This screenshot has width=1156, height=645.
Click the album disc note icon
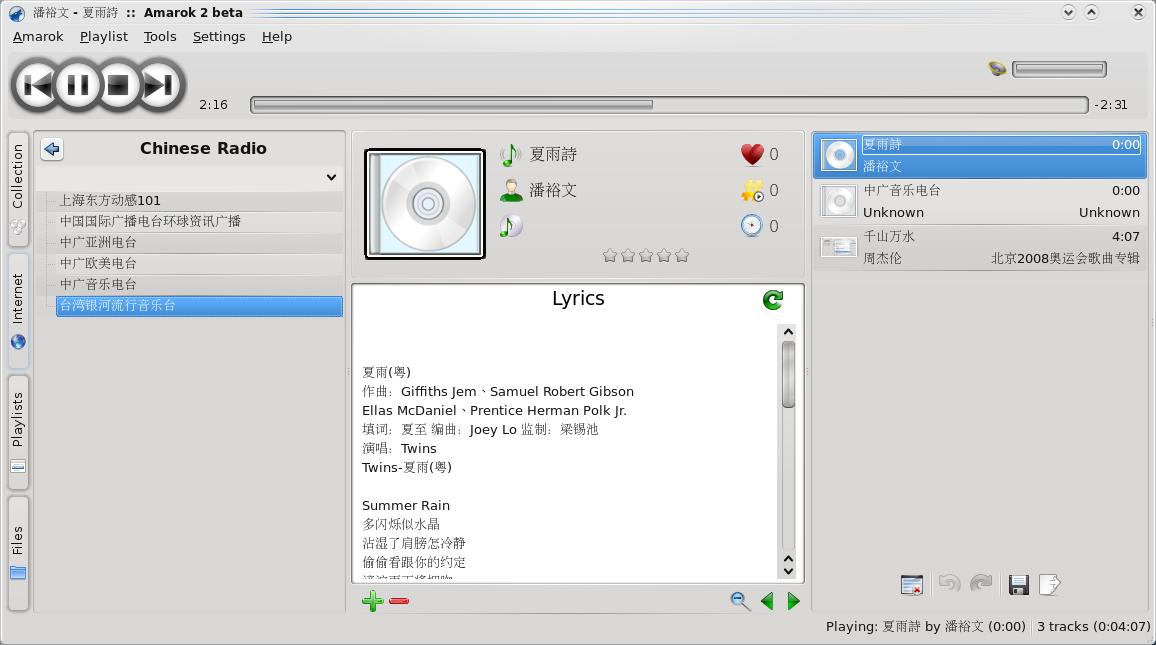click(x=510, y=226)
